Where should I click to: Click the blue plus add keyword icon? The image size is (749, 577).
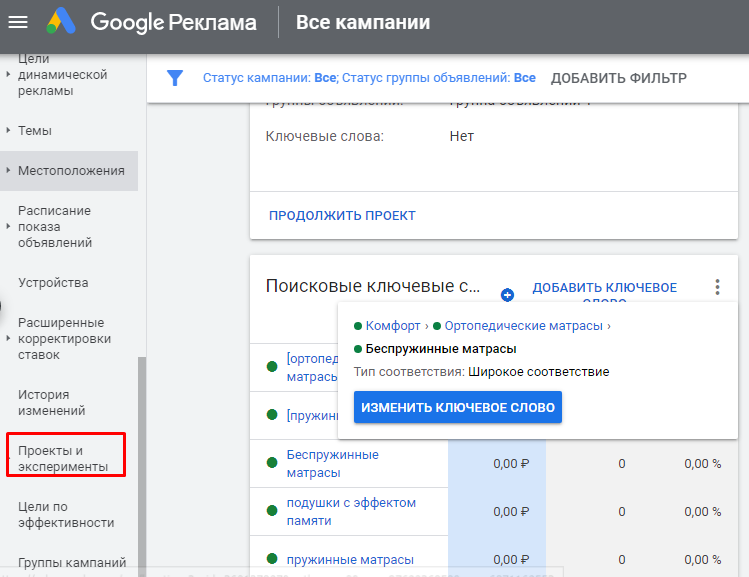pyautogui.click(x=507, y=295)
